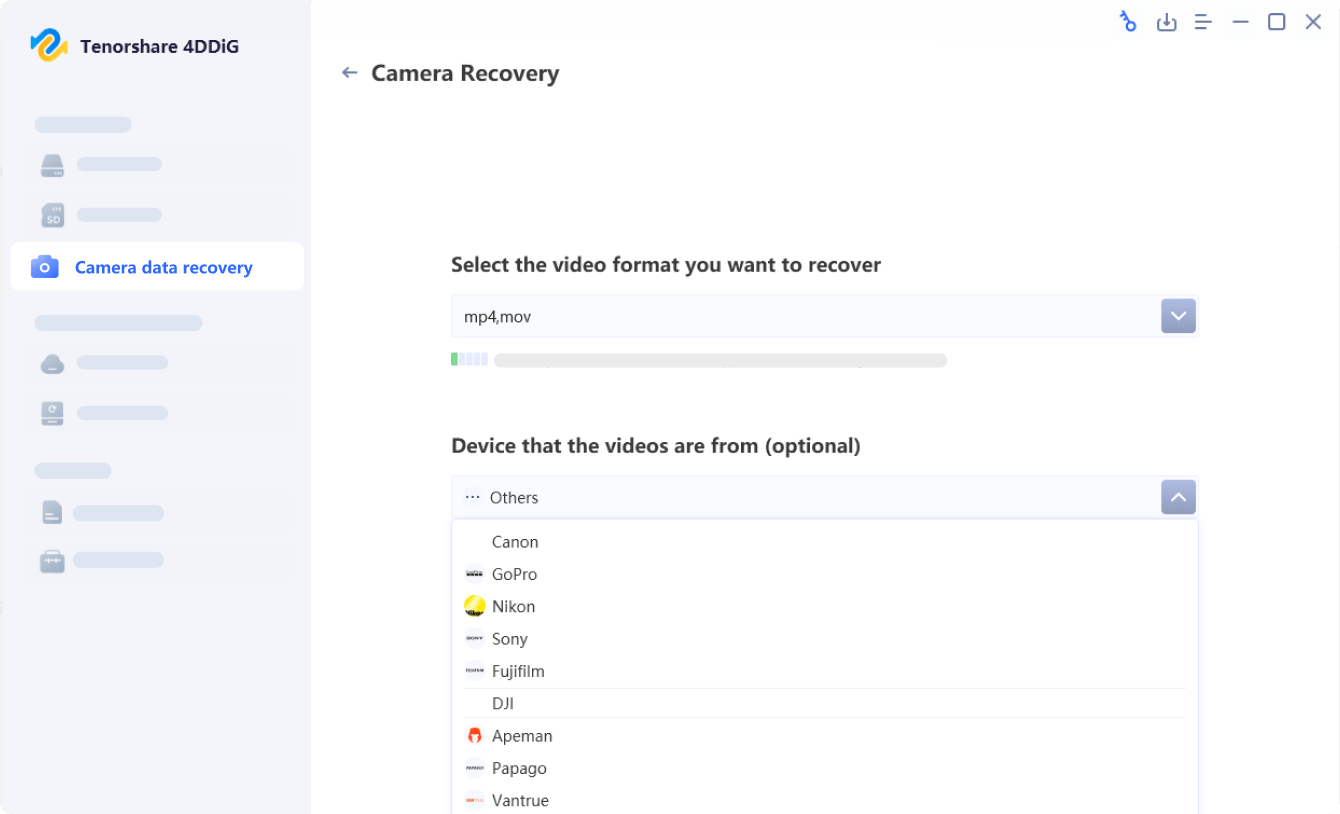This screenshot has width=1340, height=814.
Task: Click the document icon in sidebar
Action: coord(52,513)
